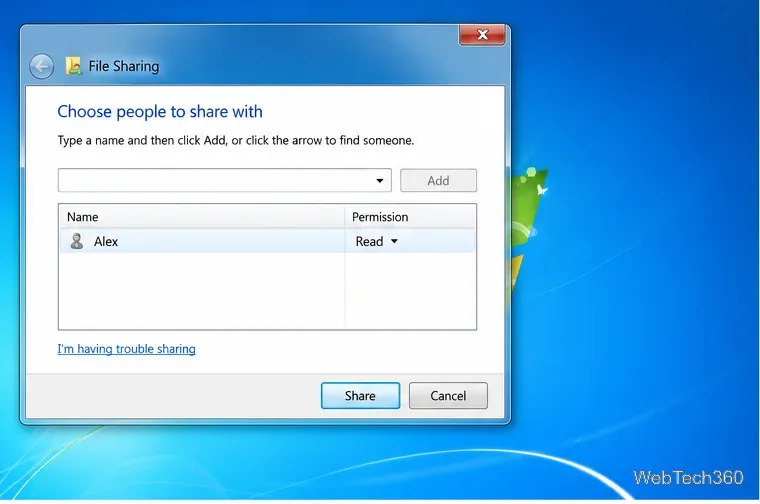Screen dimensions: 760x504
Task: Sort by the Name column header
Action: point(202,217)
